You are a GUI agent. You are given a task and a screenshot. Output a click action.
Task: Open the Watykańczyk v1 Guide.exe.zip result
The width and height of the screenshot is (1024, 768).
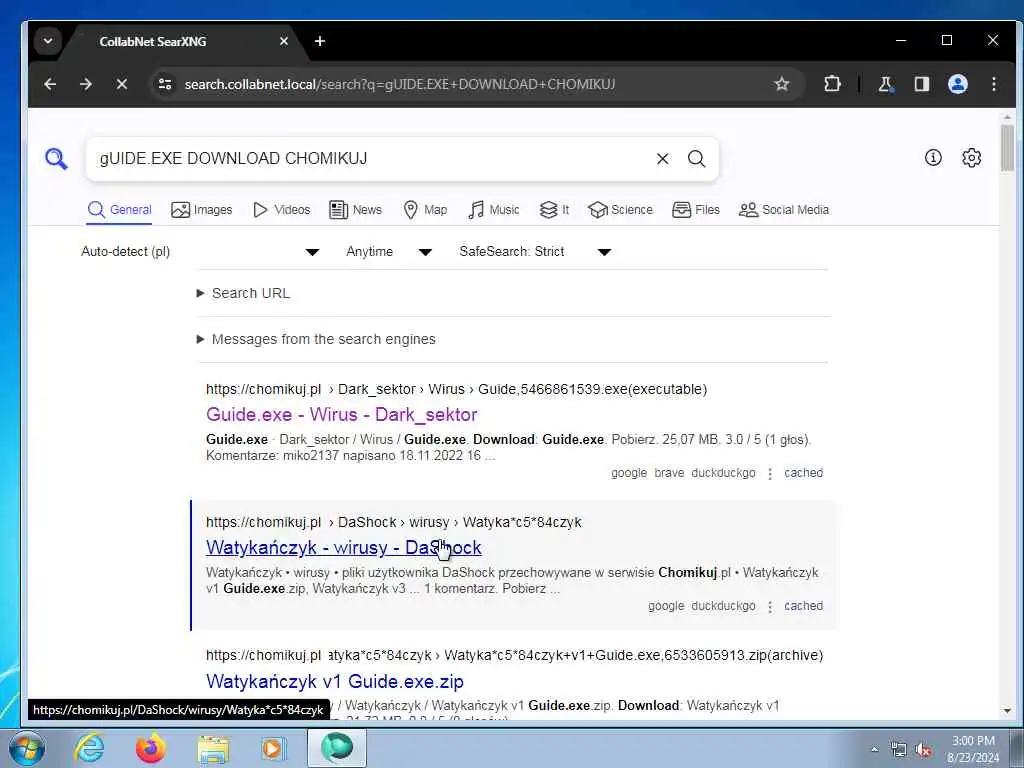(x=334, y=681)
